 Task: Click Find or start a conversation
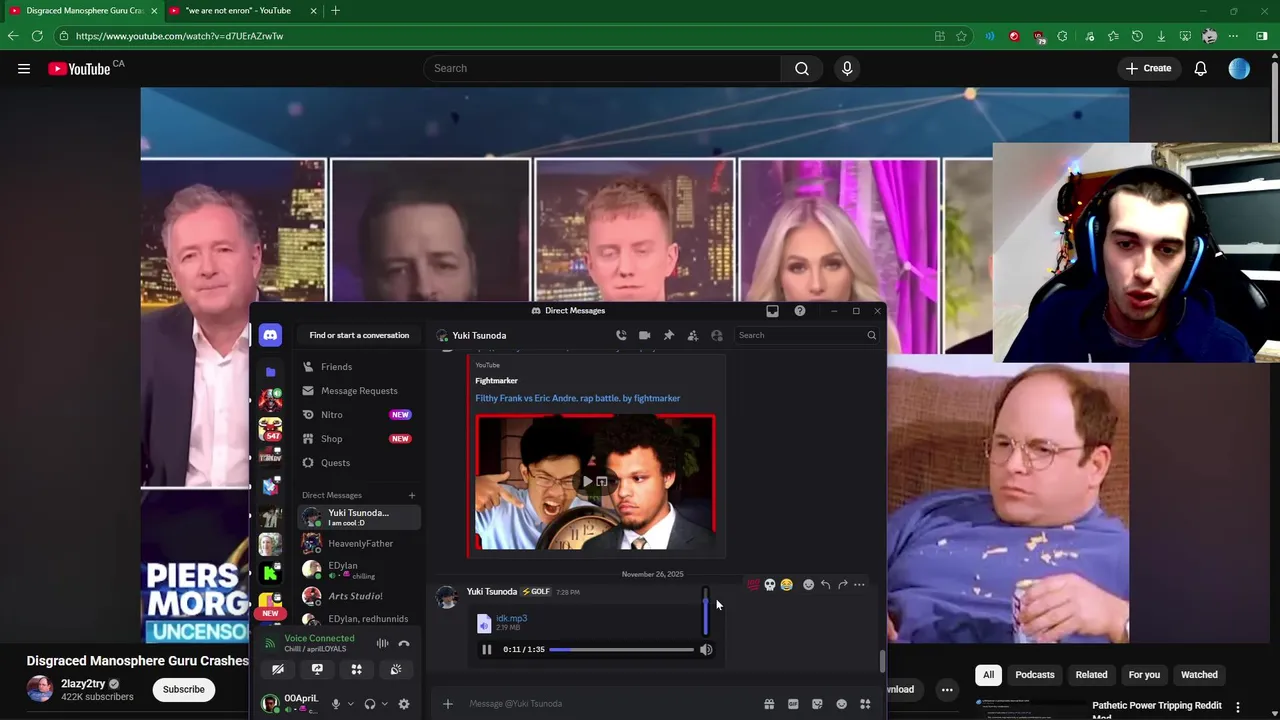359,335
